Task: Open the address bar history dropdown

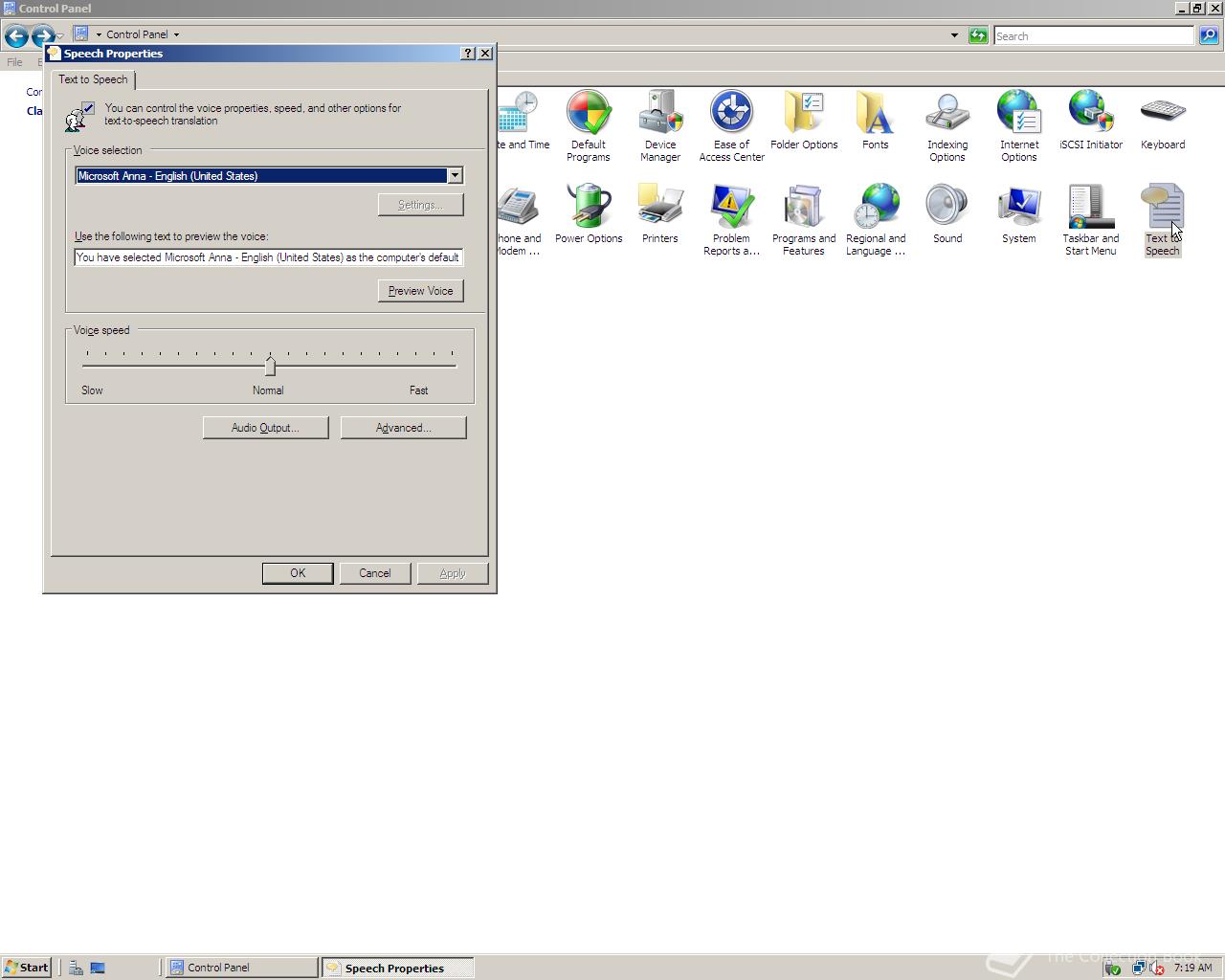Action: pyautogui.click(x=954, y=35)
